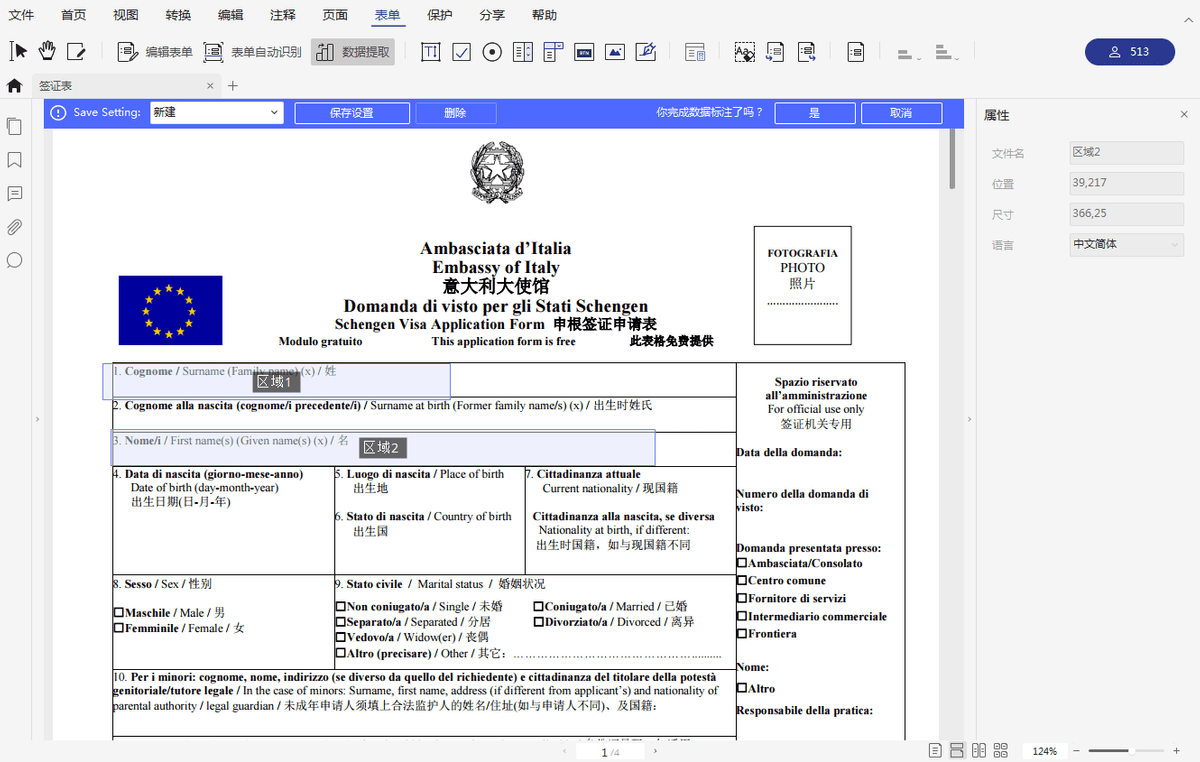The width and height of the screenshot is (1200, 762).
Task: Activate the hand pan tool
Action: click(x=47, y=51)
